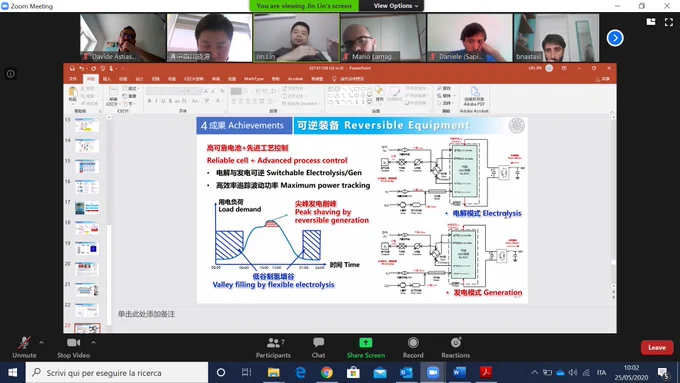Screen dimensions: 680x383
Task: Open Zoom Reactions
Action: pyautogui.click(x=455, y=348)
